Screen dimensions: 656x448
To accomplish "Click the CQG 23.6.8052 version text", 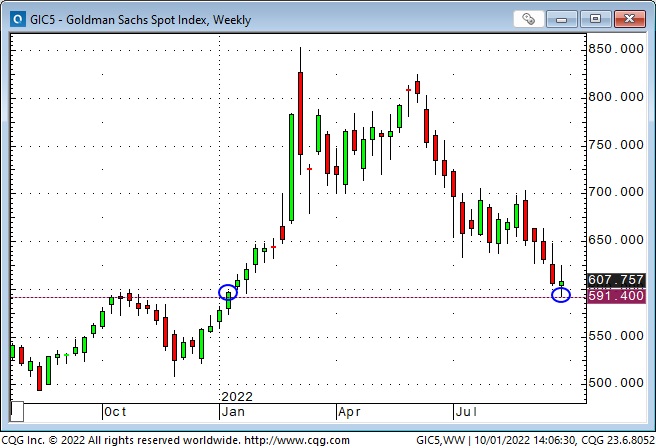I will click(617, 440).
